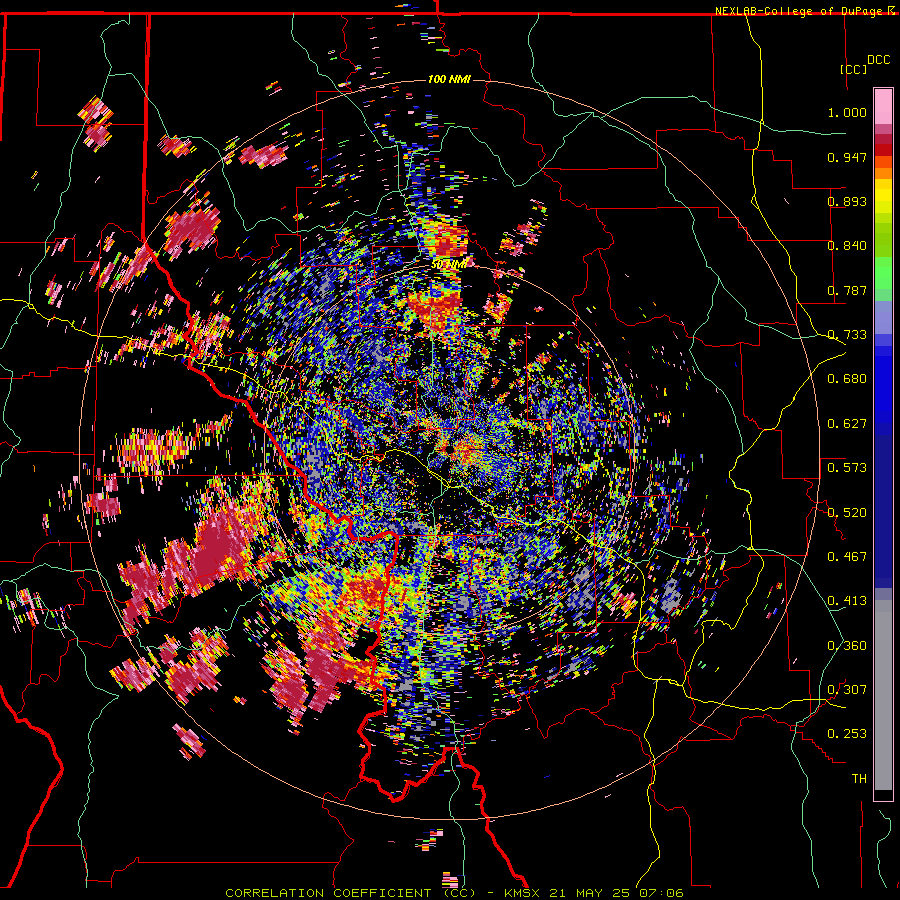The width and height of the screenshot is (900, 900).
Task: Click the TH threshold legend label
Action: pos(859,779)
